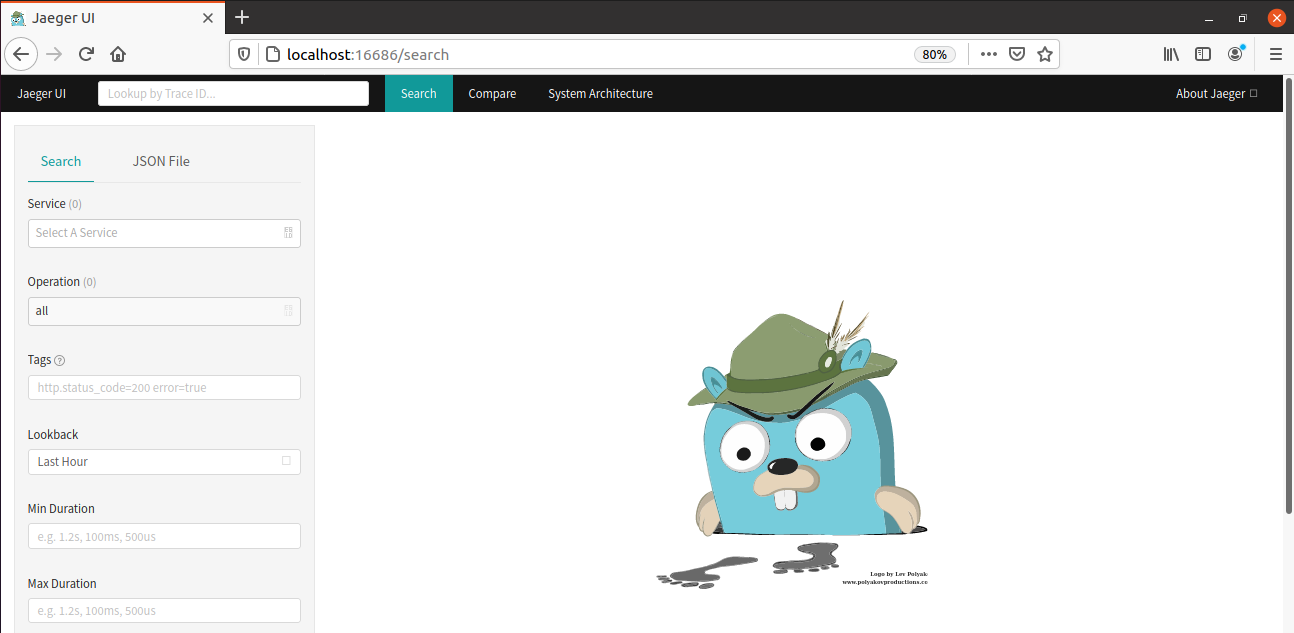Select the Jaeger UI browser tab
This screenshot has height=633, width=1294.
pos(112,18)
